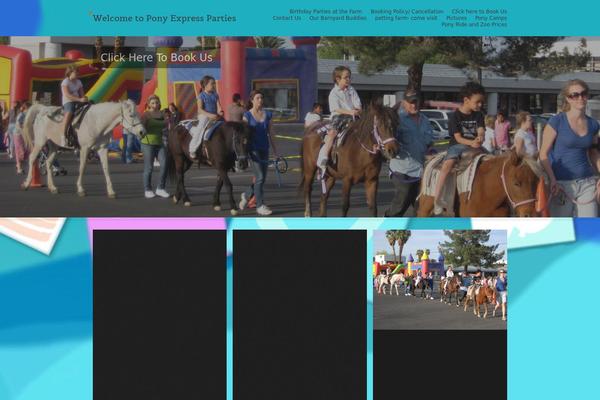
Task: Open Our Barnyard Buddies page
Action: pyautogui.click(x=338, y=18)
